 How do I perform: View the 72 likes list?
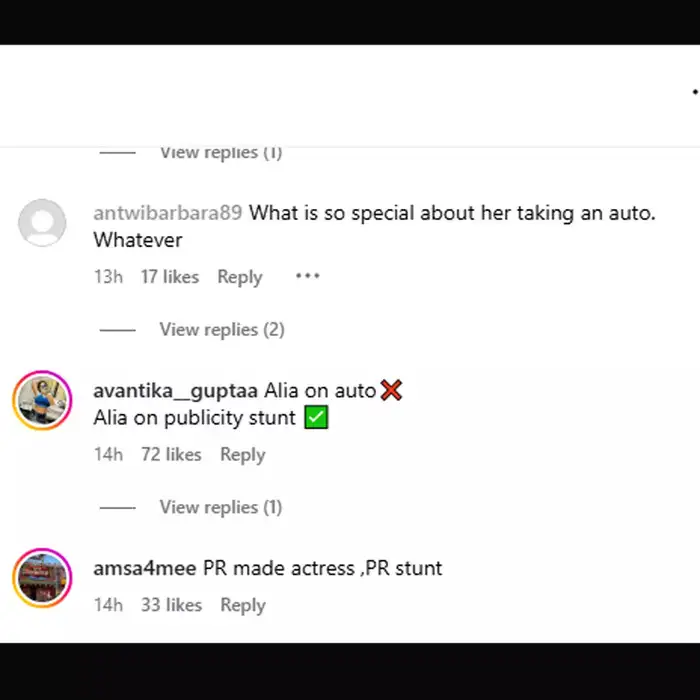[171, 454]
